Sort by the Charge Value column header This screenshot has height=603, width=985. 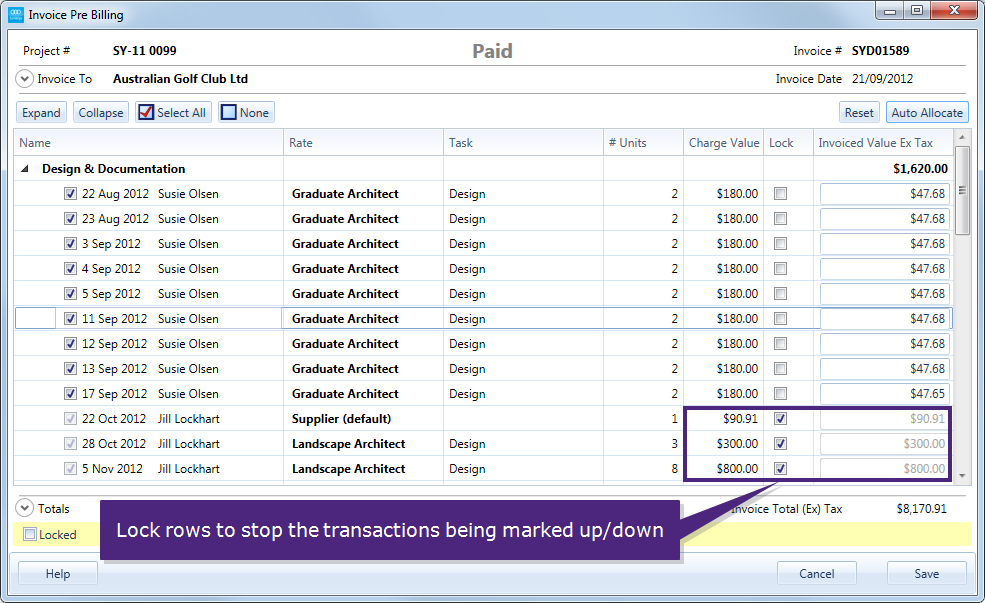(x=723, y=143)
